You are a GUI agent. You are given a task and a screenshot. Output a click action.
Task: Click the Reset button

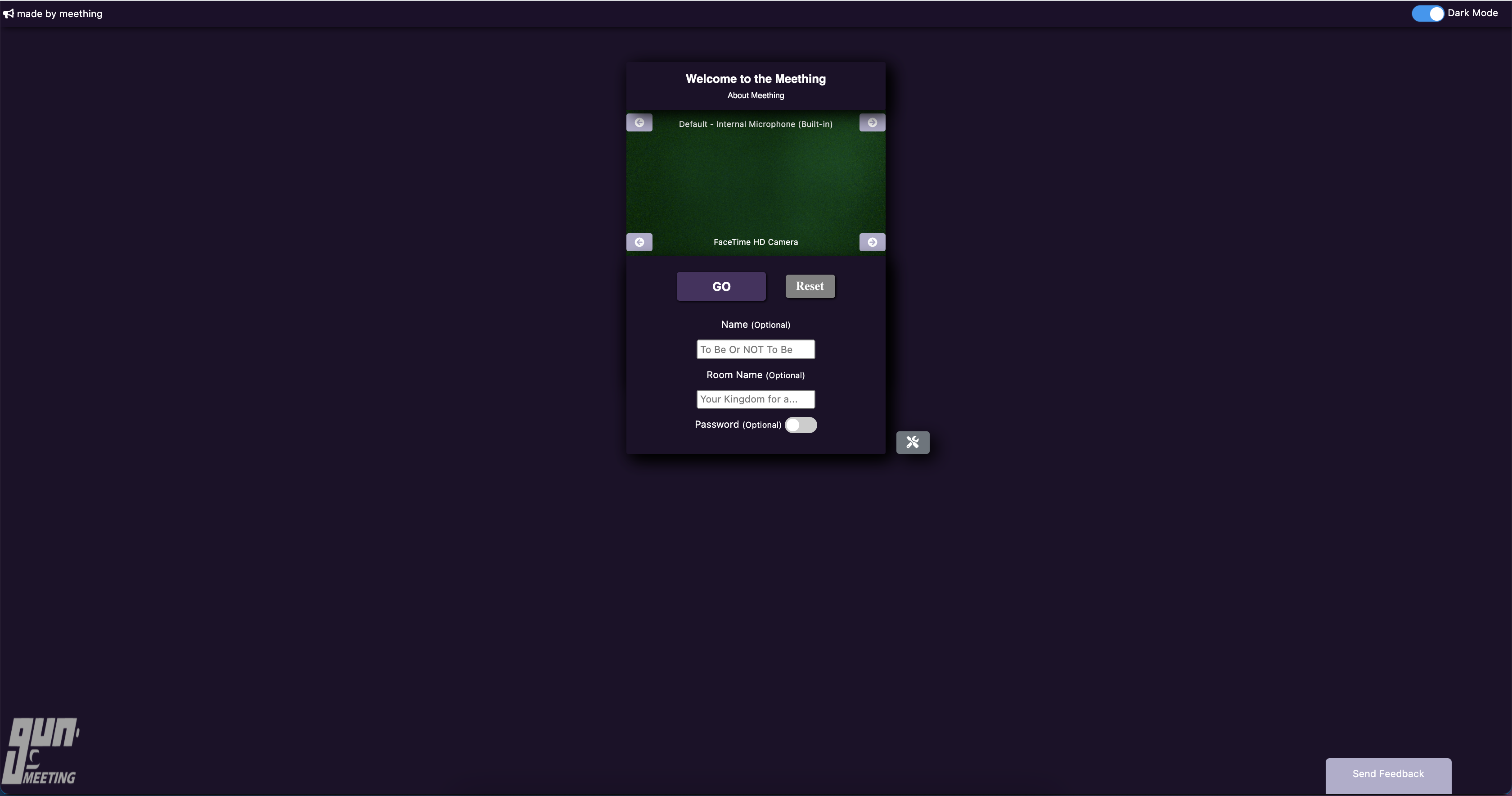click(x=810, y=286)
